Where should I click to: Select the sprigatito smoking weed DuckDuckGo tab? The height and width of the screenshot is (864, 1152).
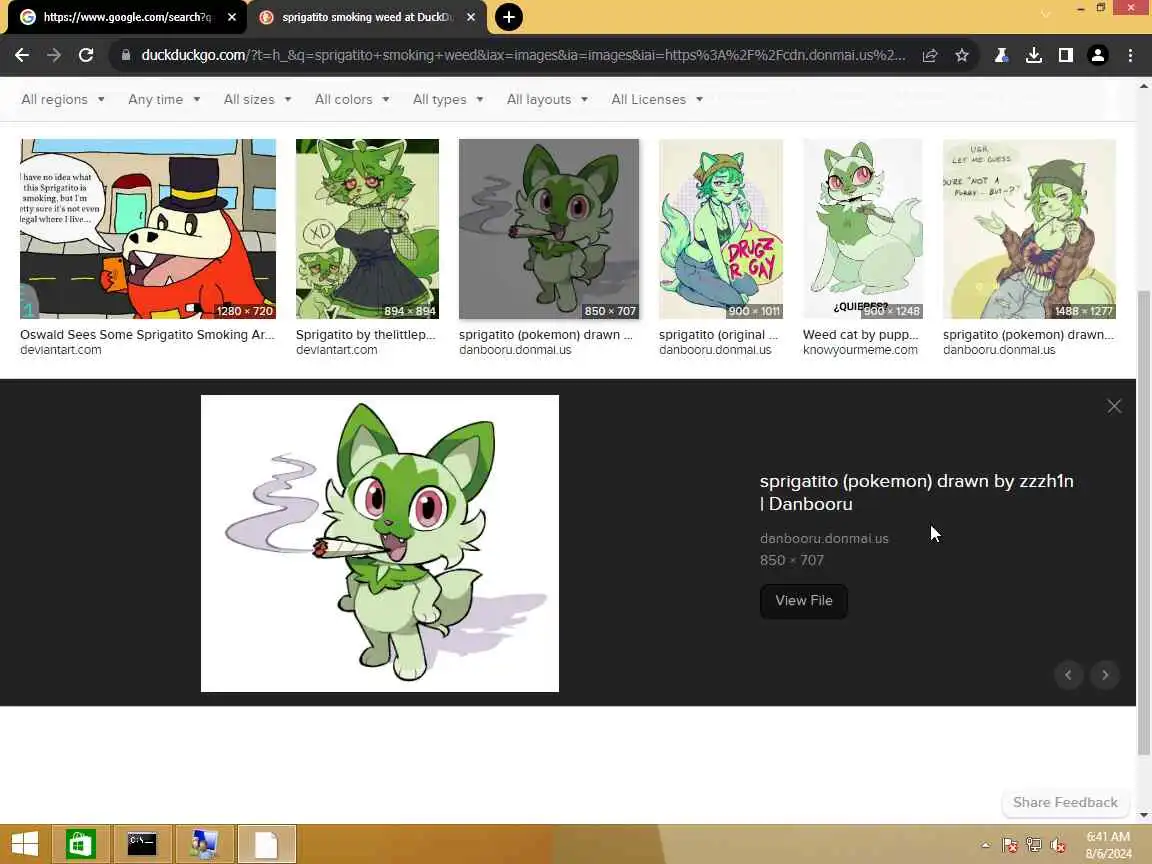click(367, 17)
